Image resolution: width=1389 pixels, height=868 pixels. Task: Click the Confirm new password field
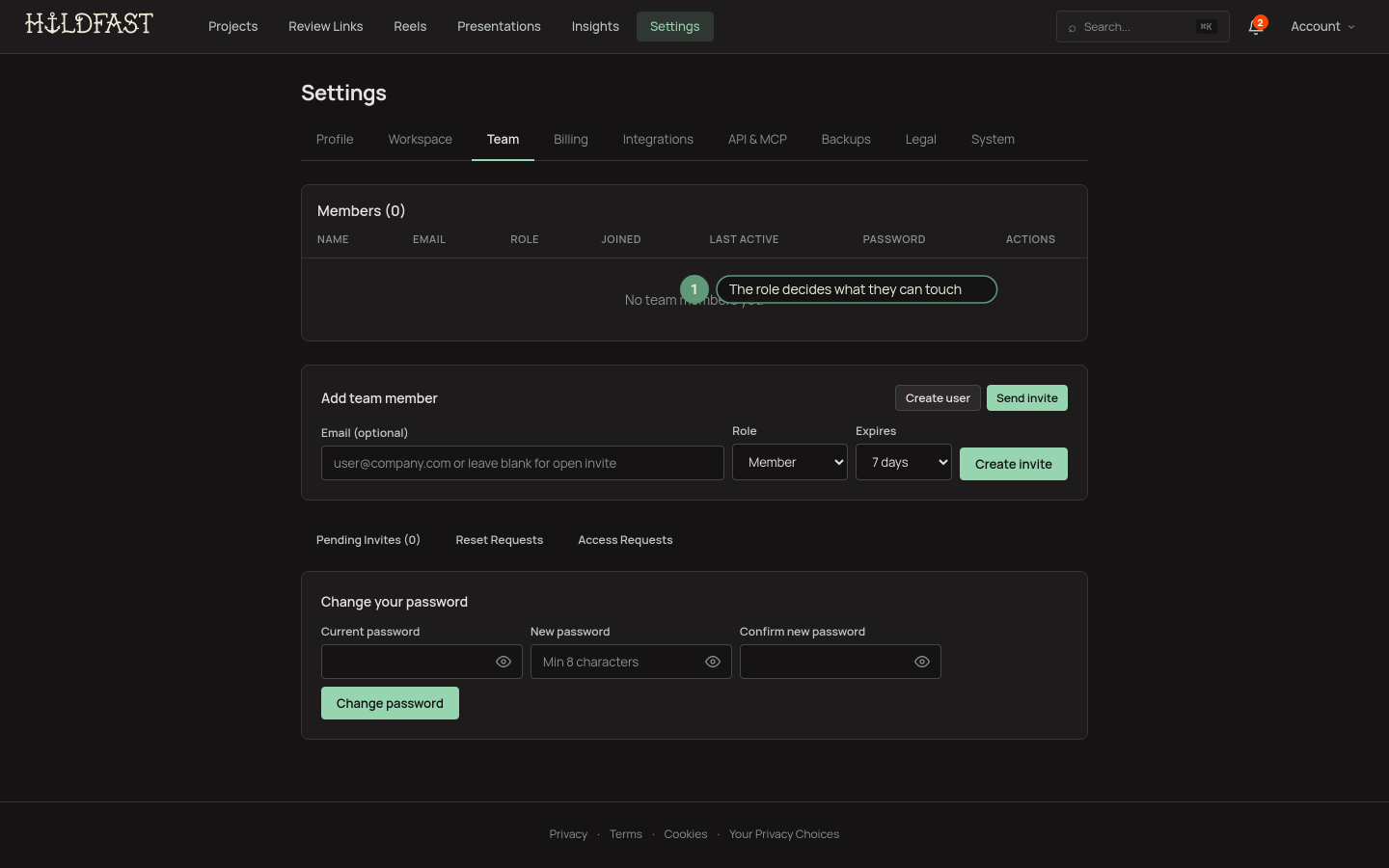pyautogui.click(x=840, y=662)
